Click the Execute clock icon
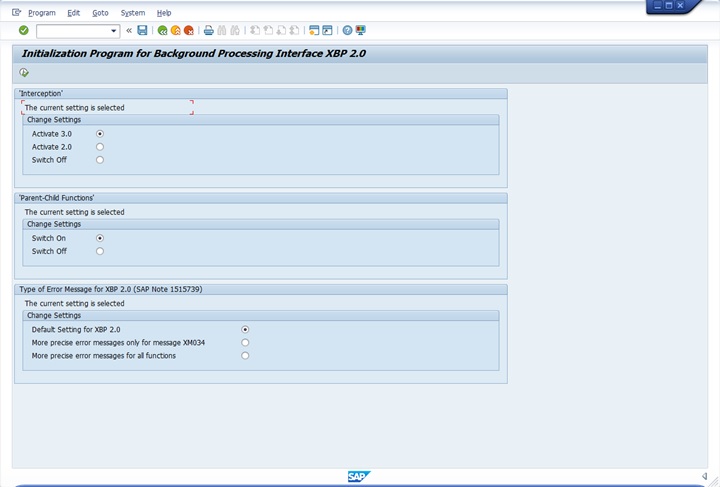Viewport: 720px width, 487px height. [24, 73]
